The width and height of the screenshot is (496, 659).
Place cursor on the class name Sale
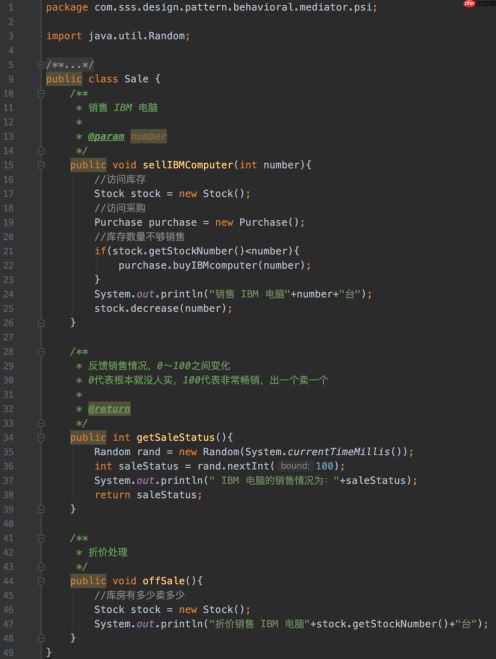click(136, 79)
